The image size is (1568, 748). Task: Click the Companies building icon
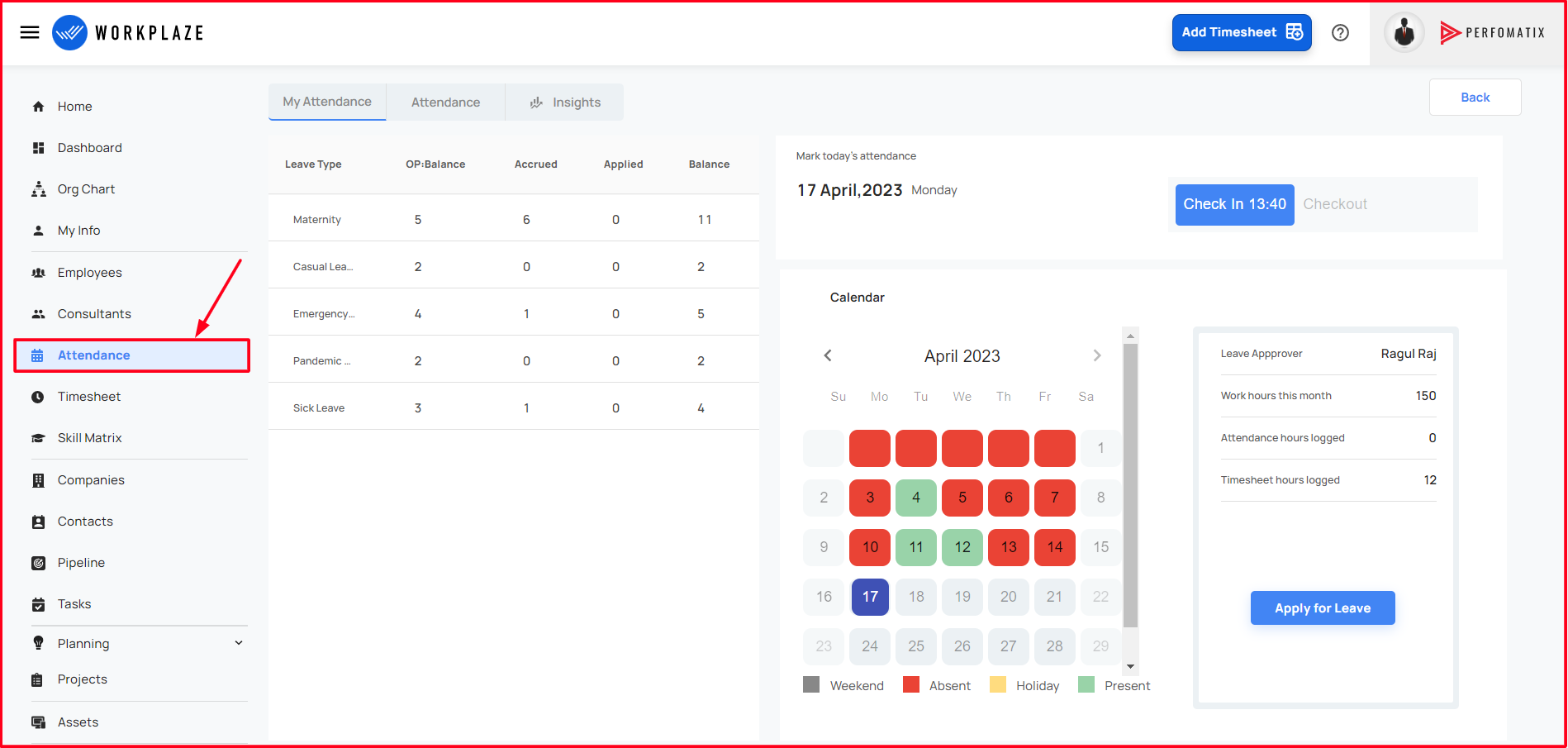[38, 480]
